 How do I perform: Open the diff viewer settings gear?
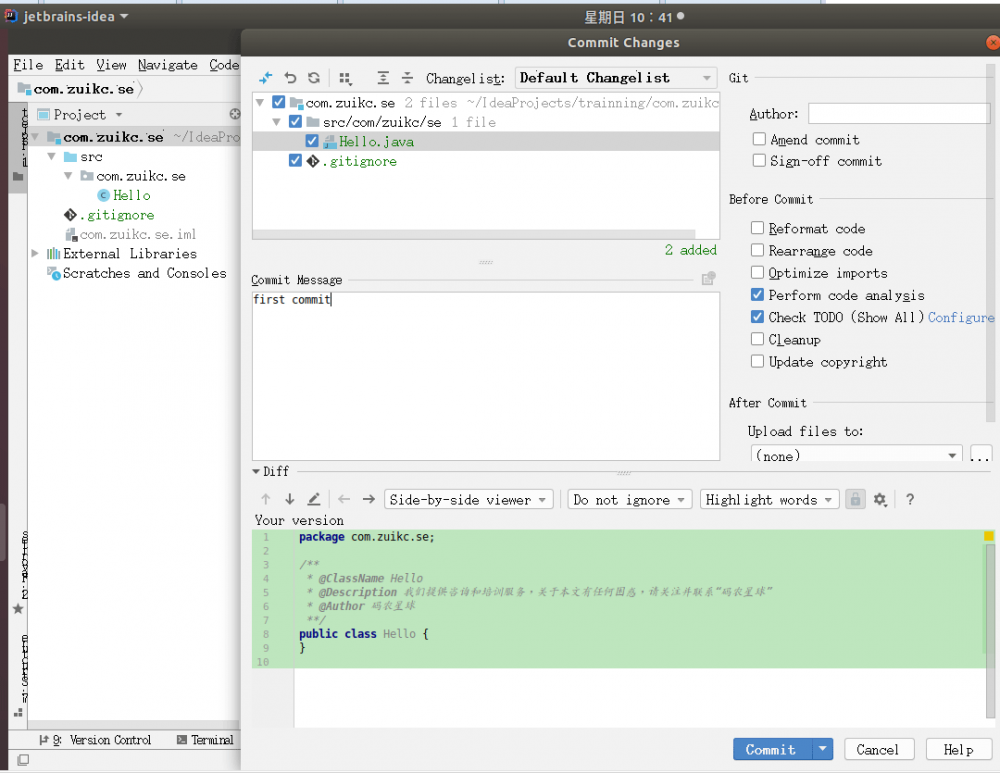point(881,499)
